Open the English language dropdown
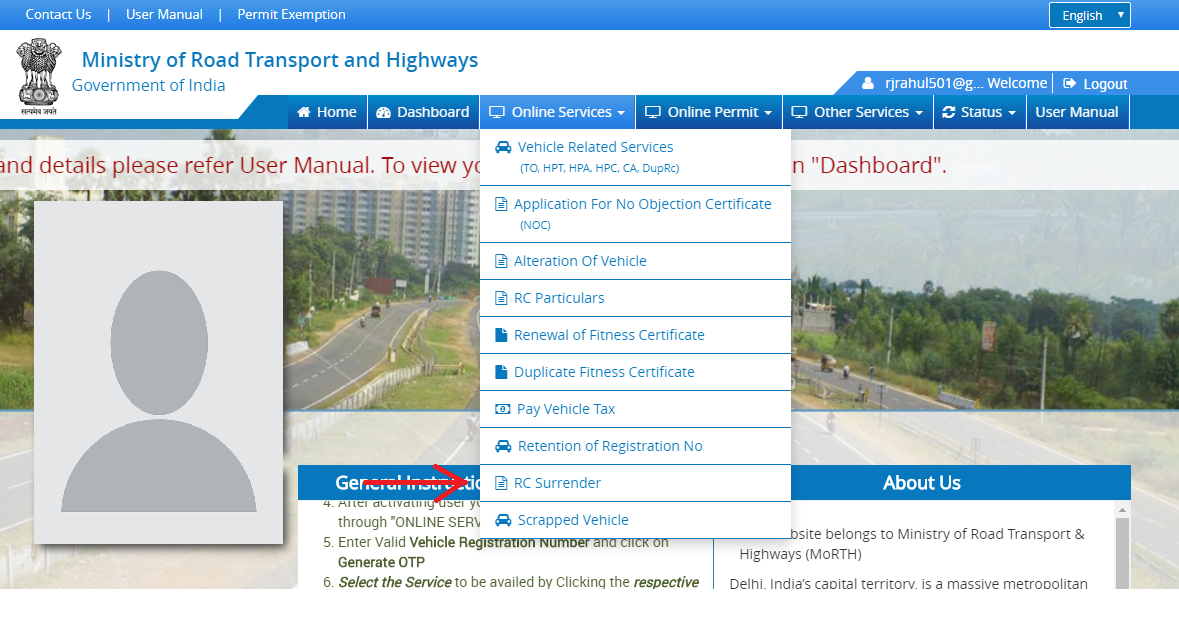The image size is (1179, 640). point(1090,15)
